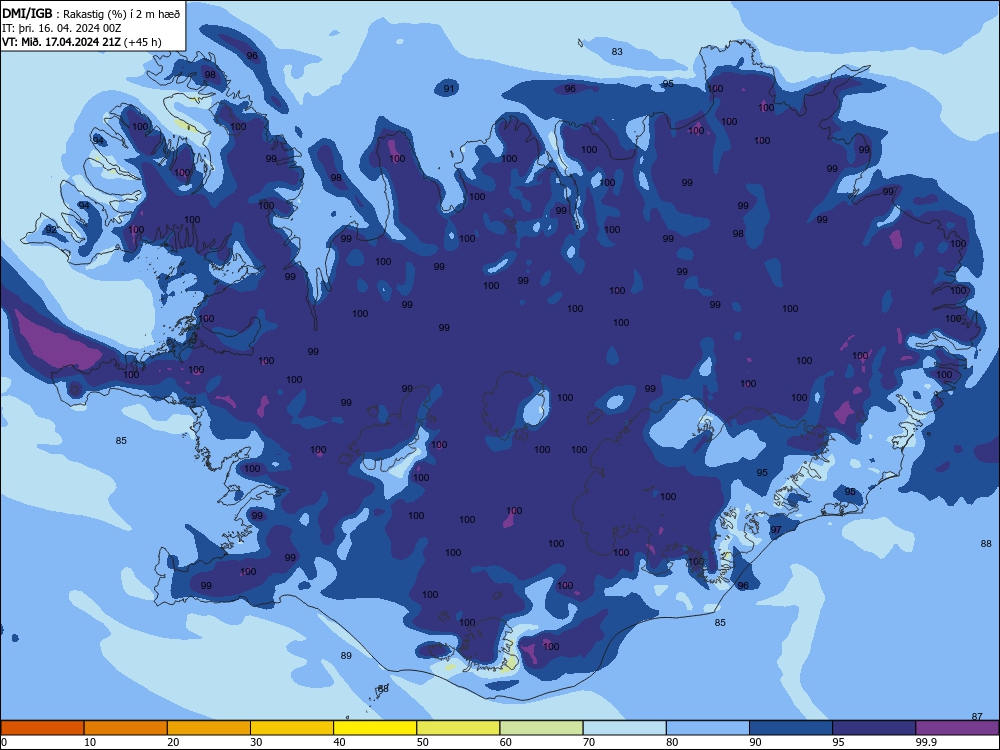1000x750 pixels.
Task: Click the medium blue 90–95 legend swatch
Action: pyautogui.click(x=791, y=728)
